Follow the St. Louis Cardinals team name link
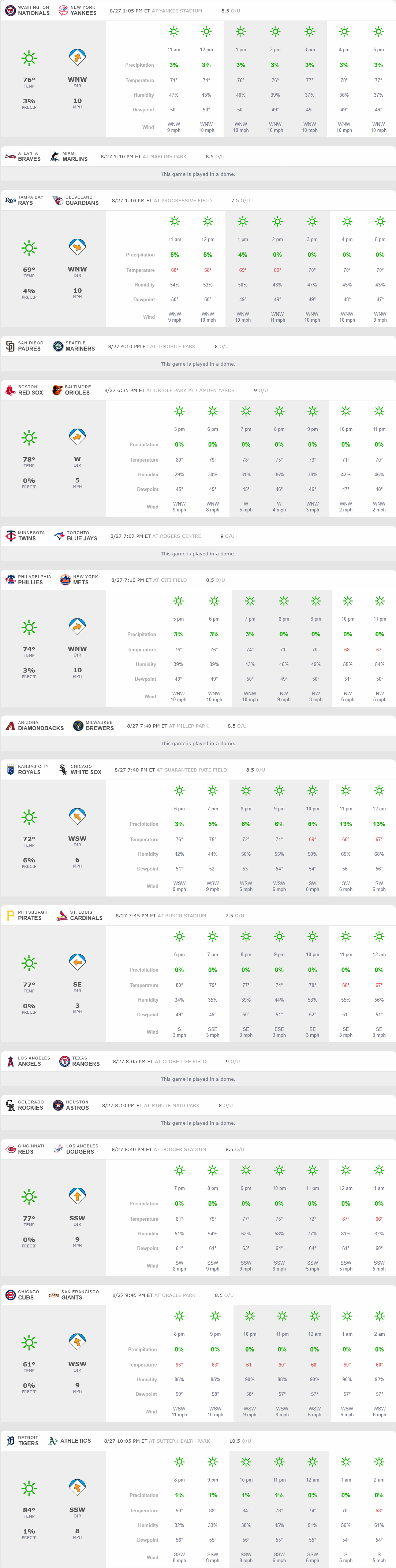Image resolution: width=396 pixels, height=1568 pixels. (x=86, y=916)
